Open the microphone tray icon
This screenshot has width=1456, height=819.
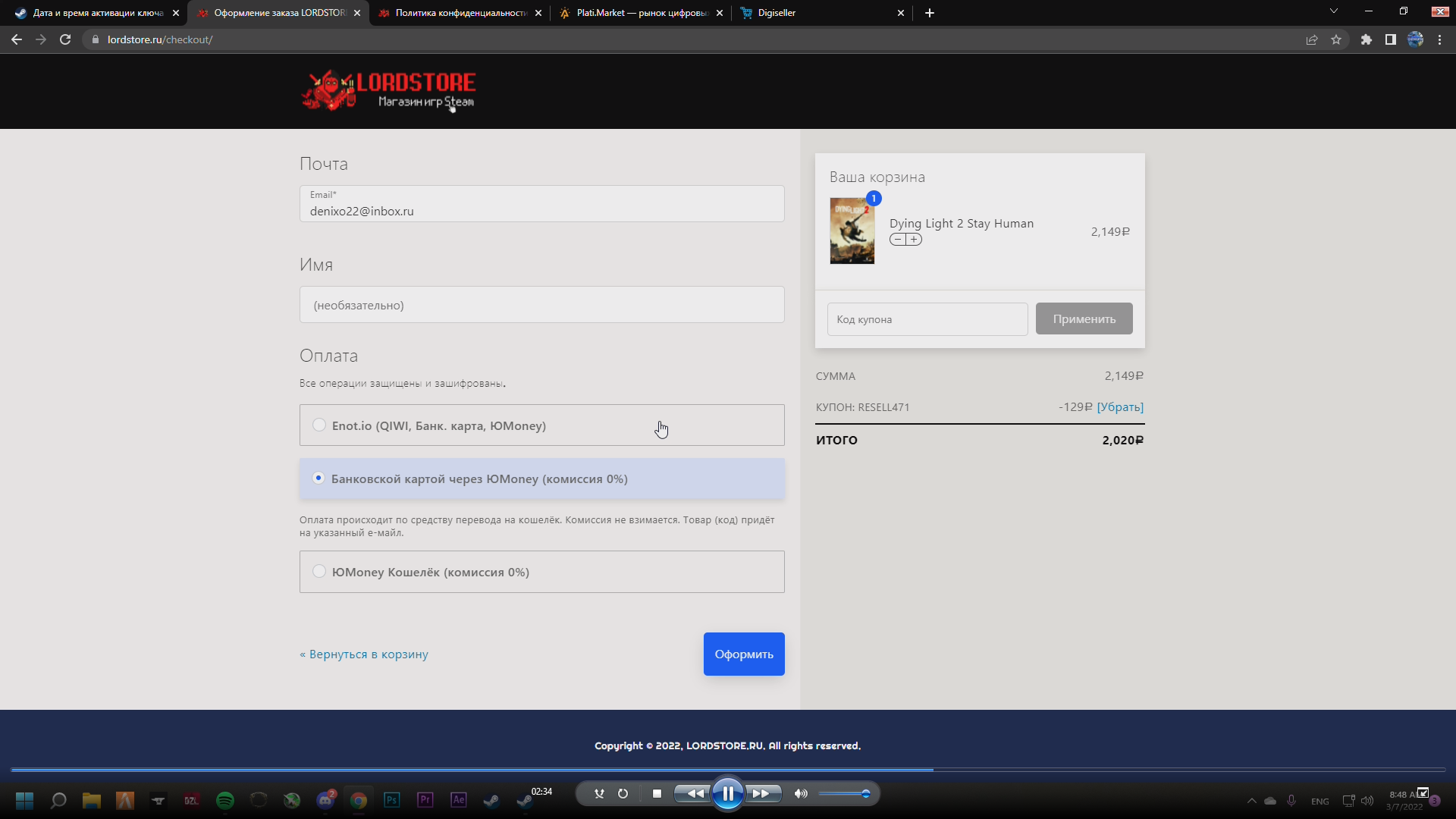click(x=1291, y=801)
